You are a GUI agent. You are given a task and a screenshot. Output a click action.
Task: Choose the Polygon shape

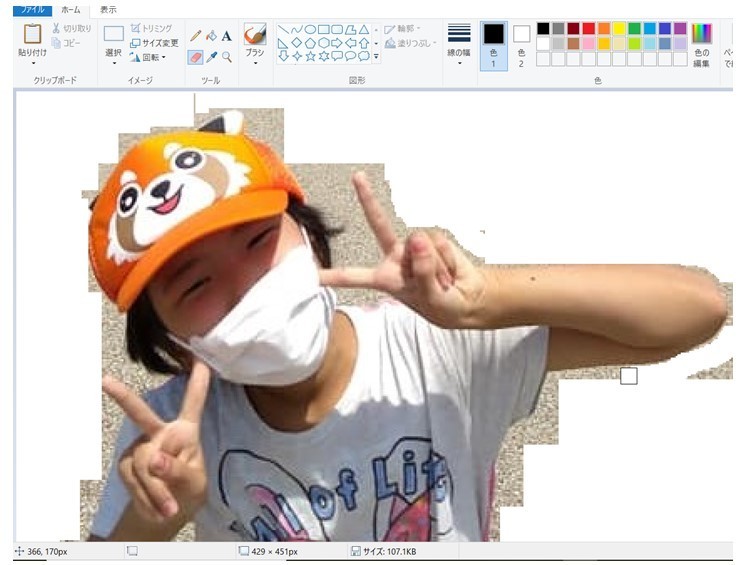[351, 30]
